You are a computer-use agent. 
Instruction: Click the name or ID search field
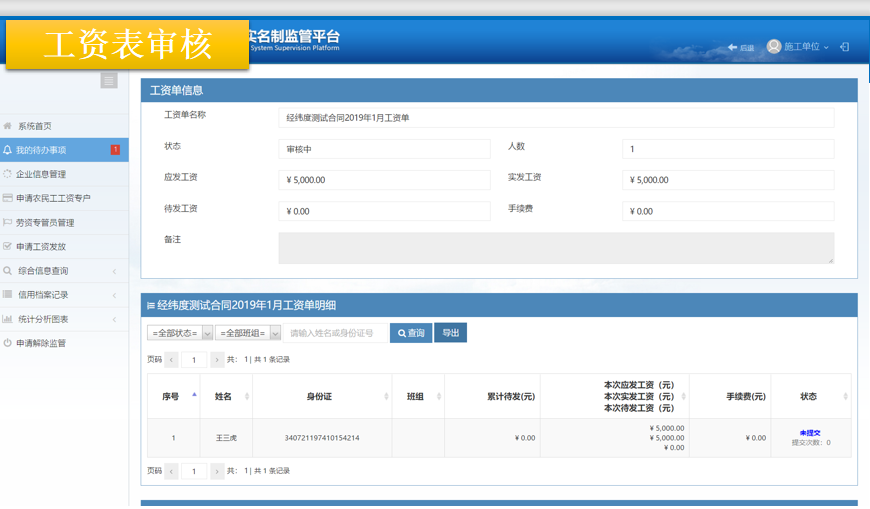(335, 333)
